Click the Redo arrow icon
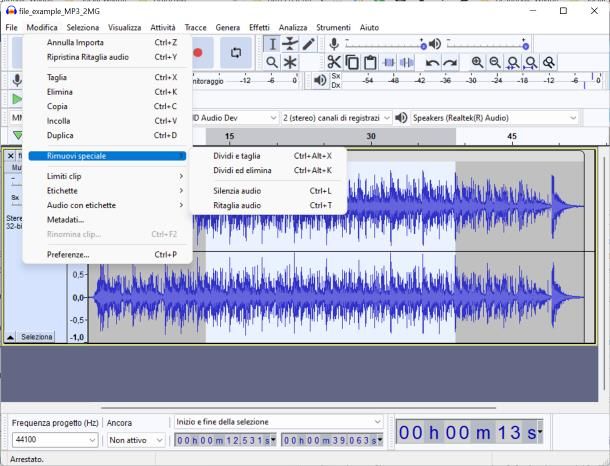 (x=450, y=62)
